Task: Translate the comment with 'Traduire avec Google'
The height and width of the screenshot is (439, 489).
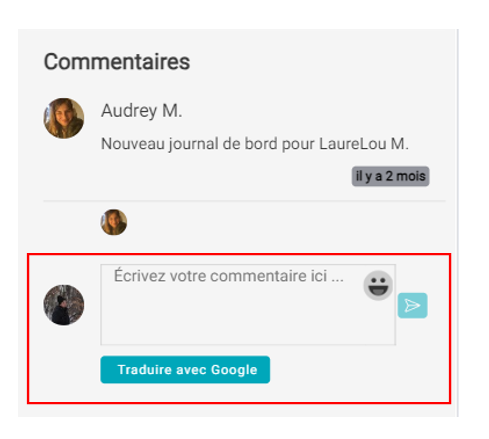Action: [185, 370]
